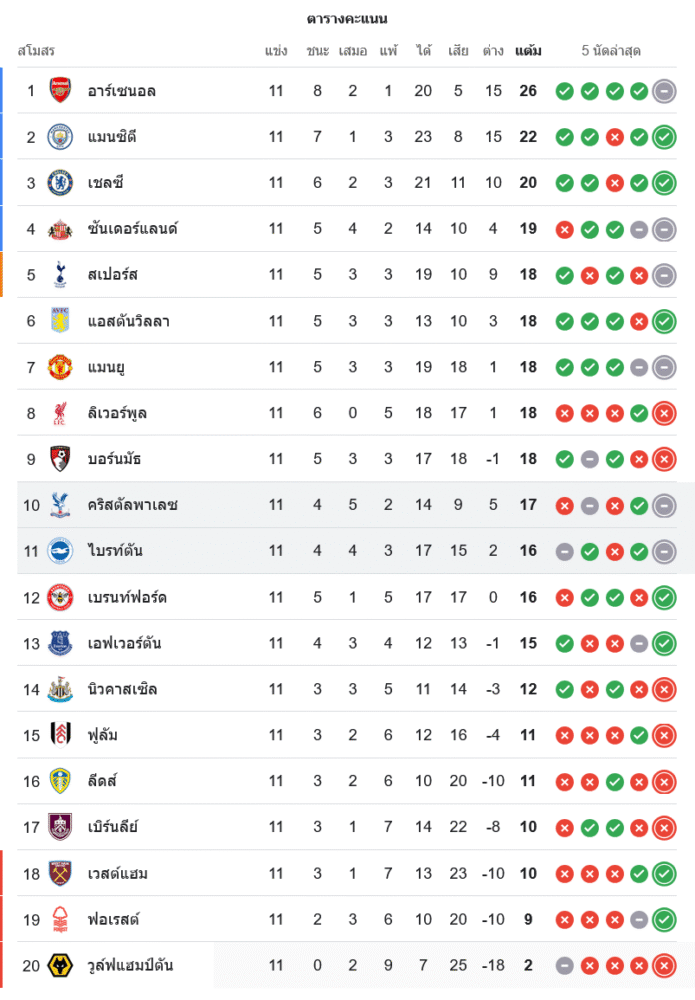Open the เวสต์แฮม team link

pos(117,873)
